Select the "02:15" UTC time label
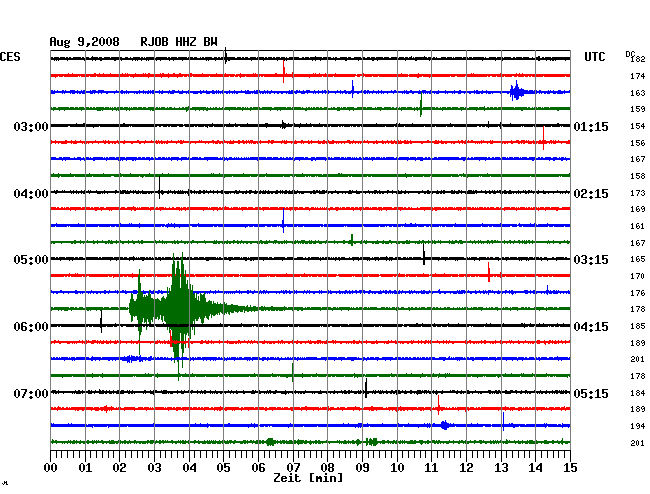The image size is (650, 494). [x=591, y=194]
